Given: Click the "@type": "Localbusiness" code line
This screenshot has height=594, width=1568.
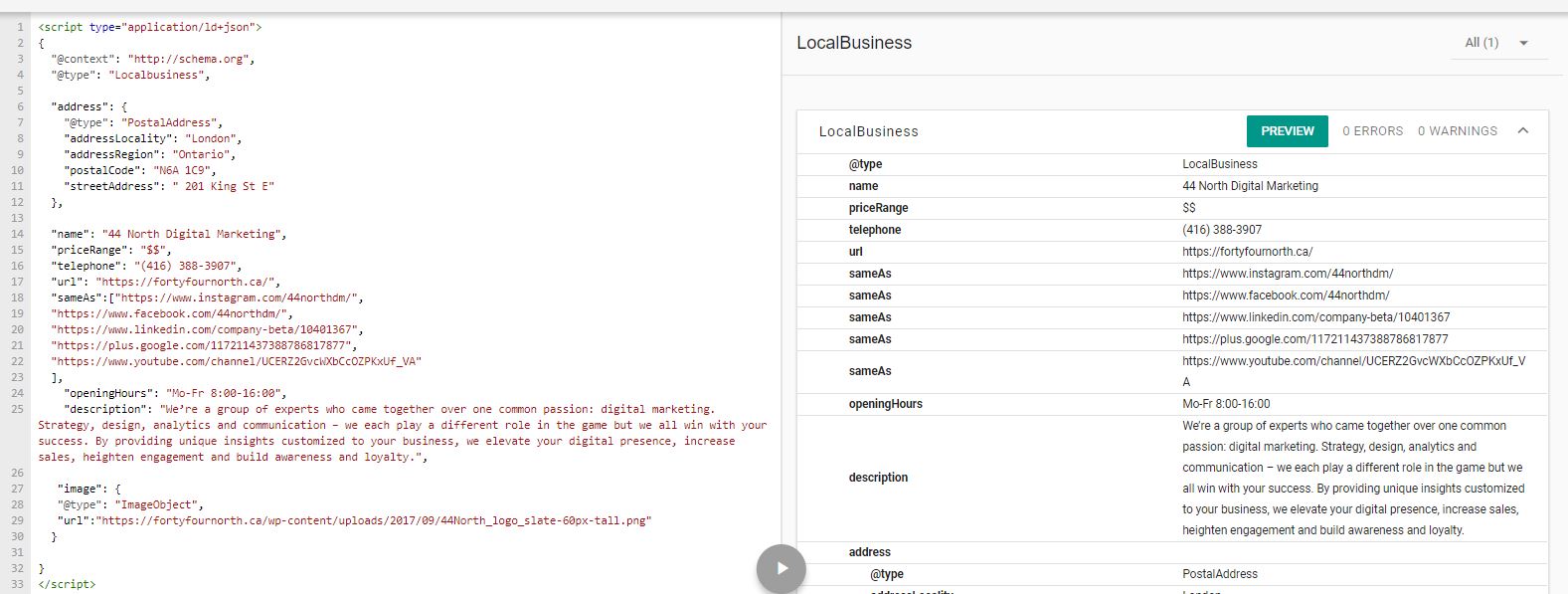Looking at the screenshot, I should [130, 75].
